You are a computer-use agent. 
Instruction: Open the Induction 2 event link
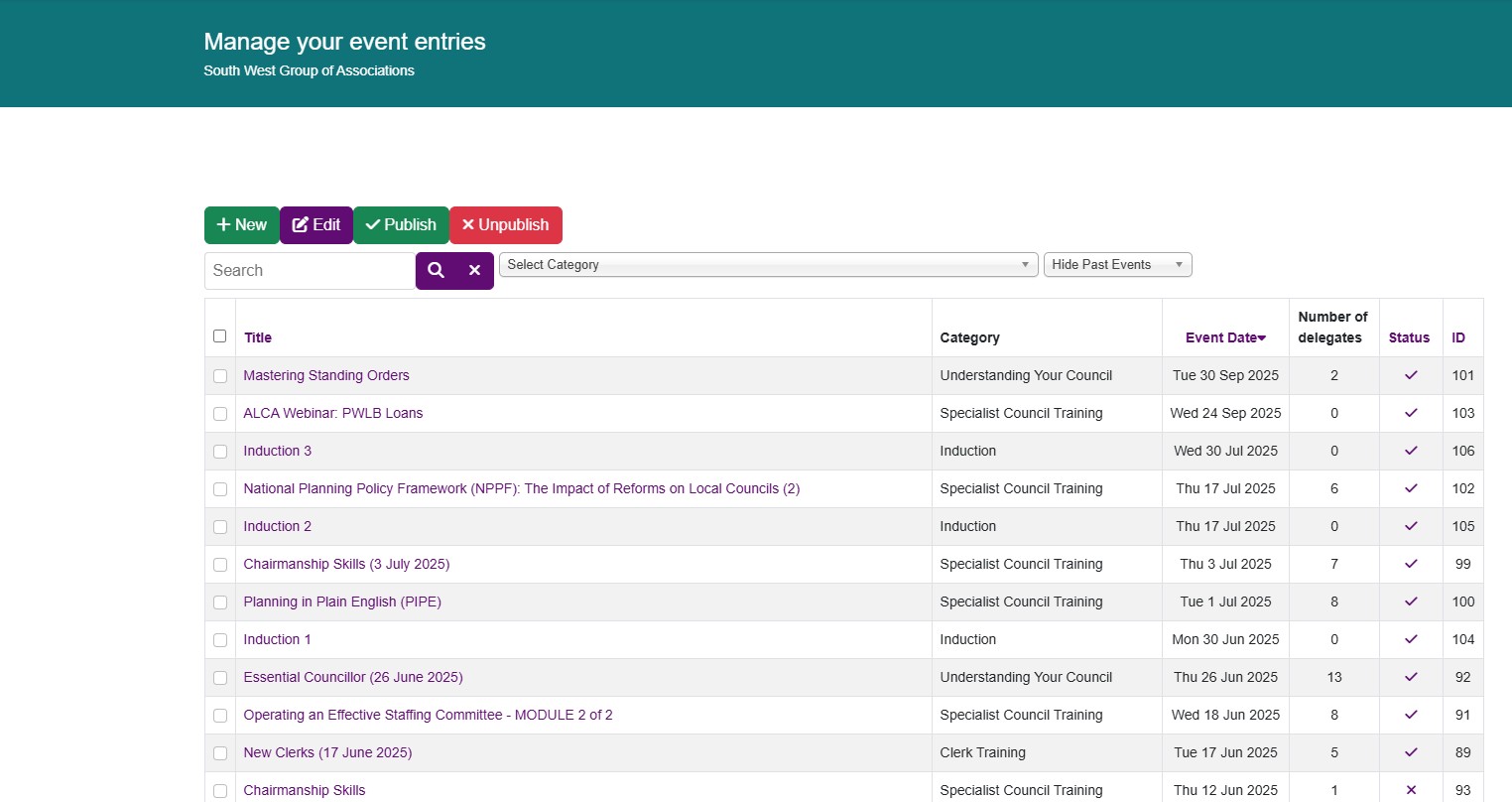[x=278, y=526]
